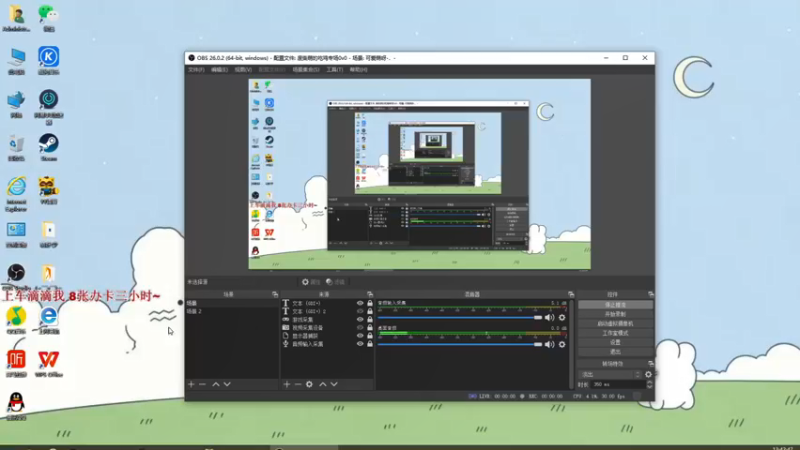Pop out the Sources dock
The image size is (800, 450).
370,294
